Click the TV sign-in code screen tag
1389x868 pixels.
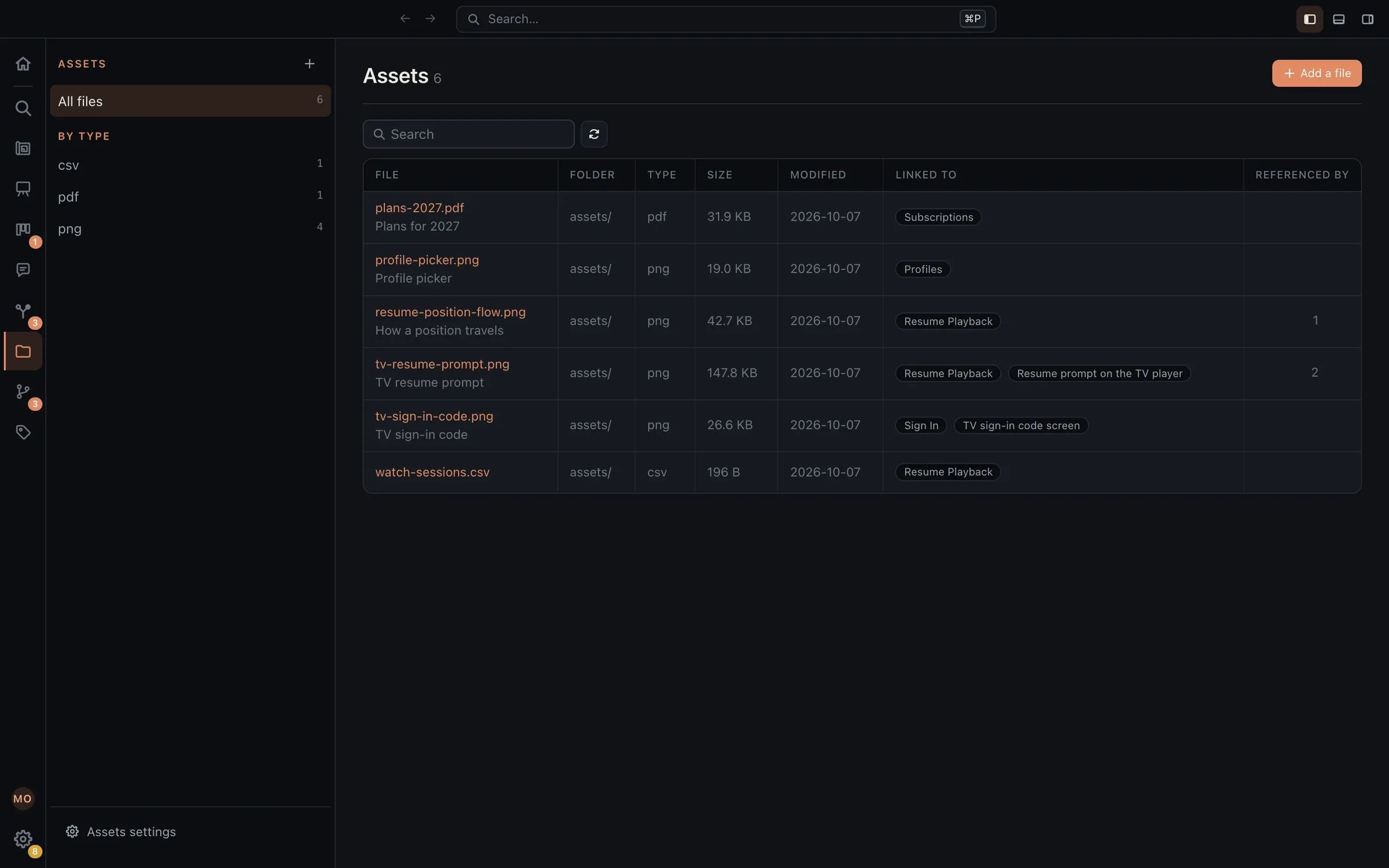pos(1021,425)
